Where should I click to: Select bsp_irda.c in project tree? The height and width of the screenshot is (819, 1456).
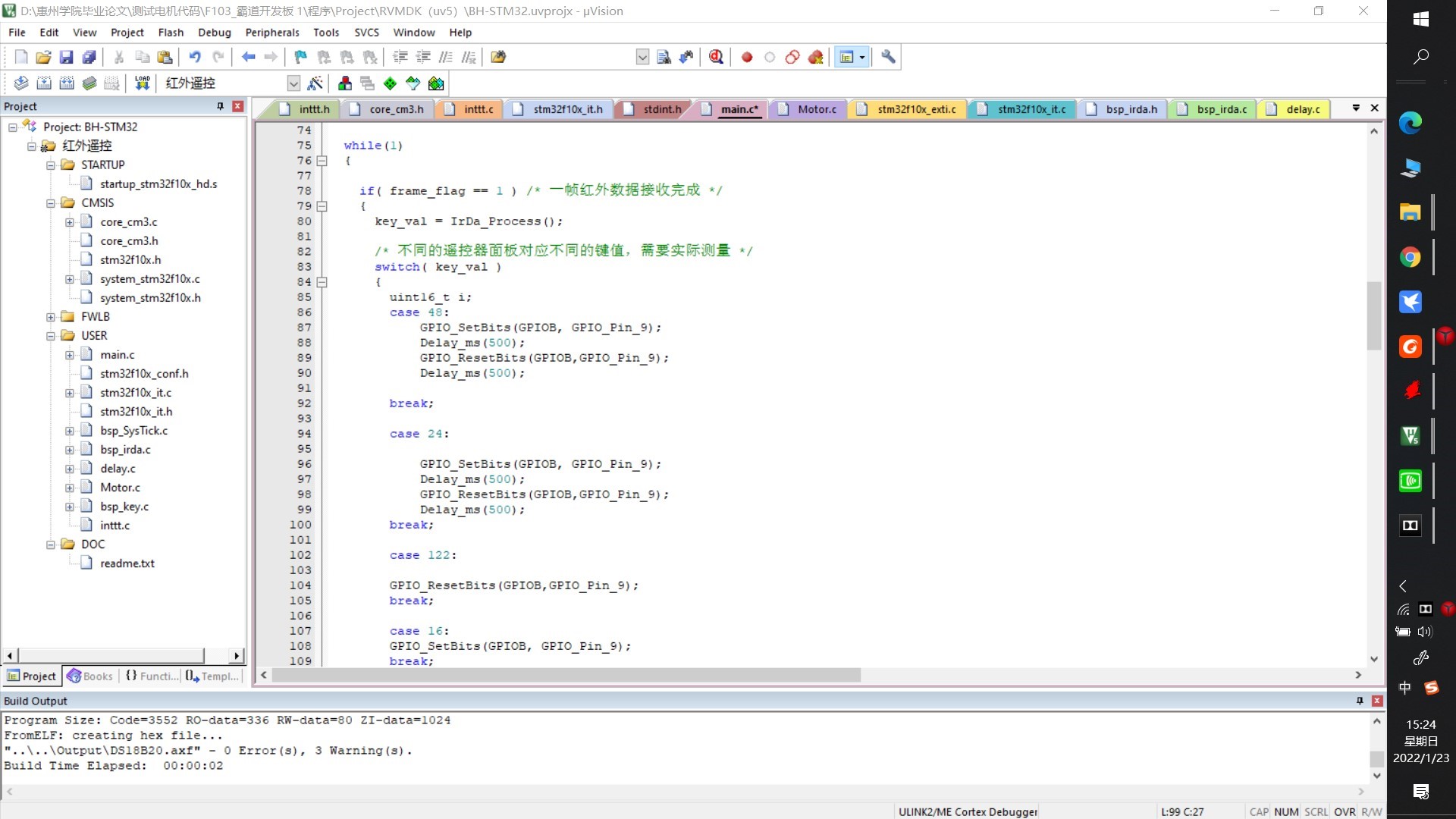125,450
